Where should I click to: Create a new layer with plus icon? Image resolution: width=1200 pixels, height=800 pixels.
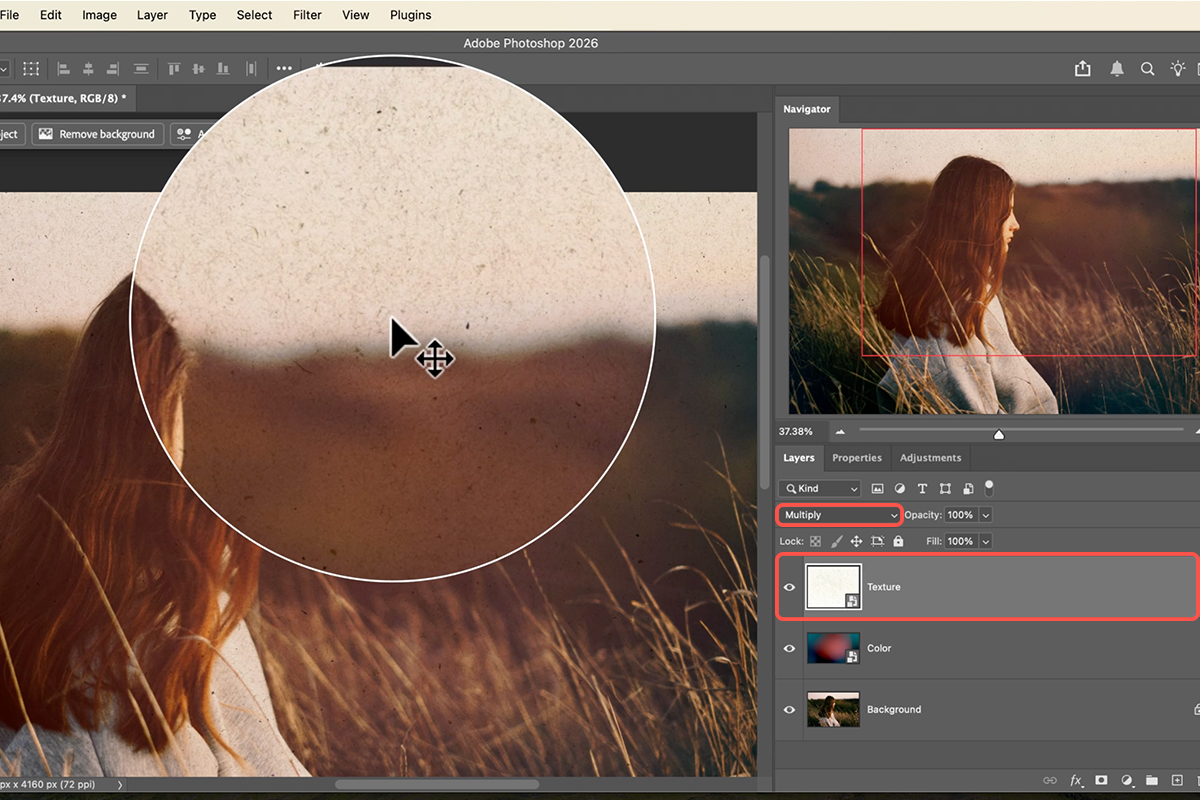pos(1175,780)
